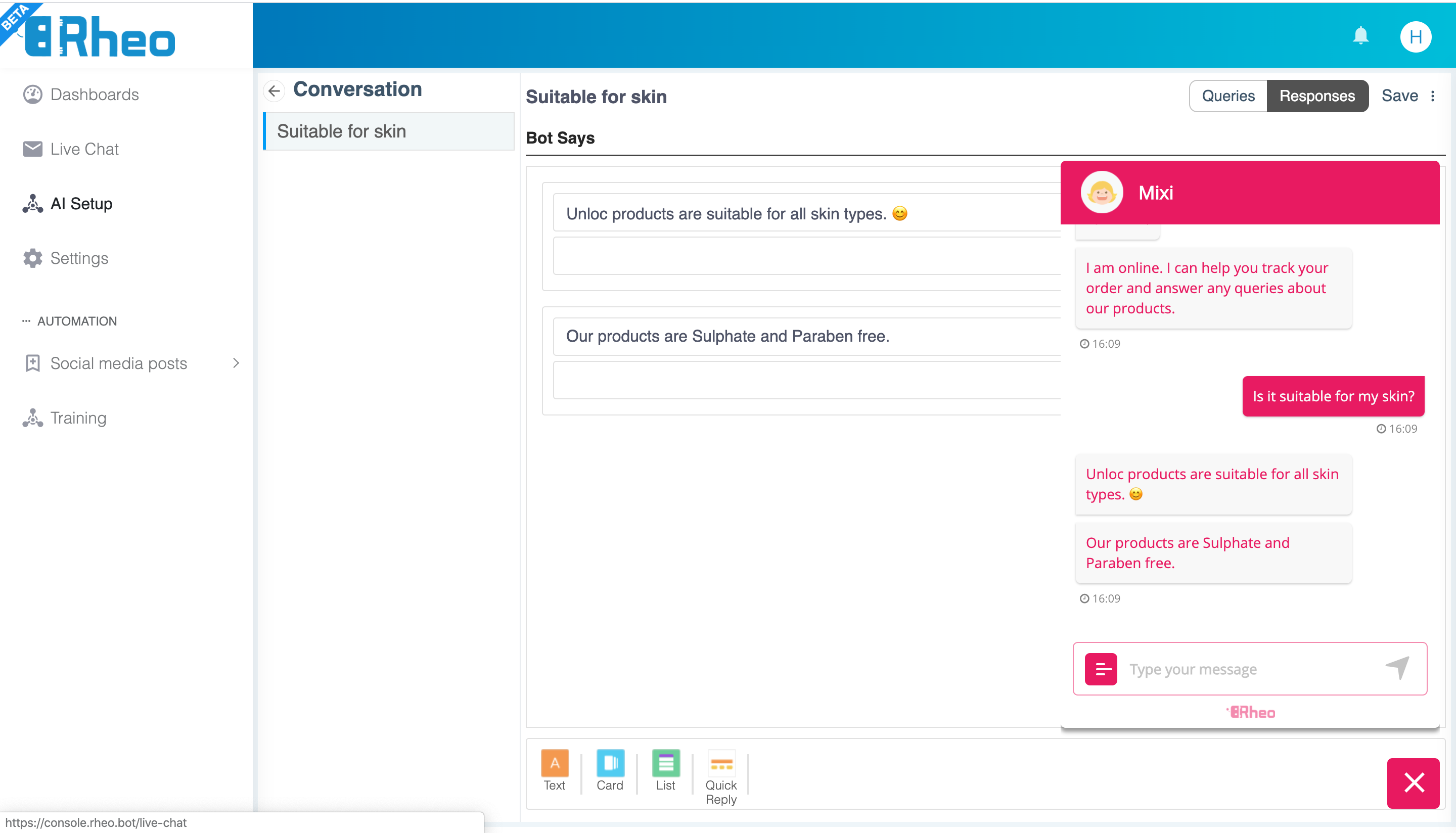Click the back arrow beside Conversation
1456x833 pixels.
pos(275,90)
